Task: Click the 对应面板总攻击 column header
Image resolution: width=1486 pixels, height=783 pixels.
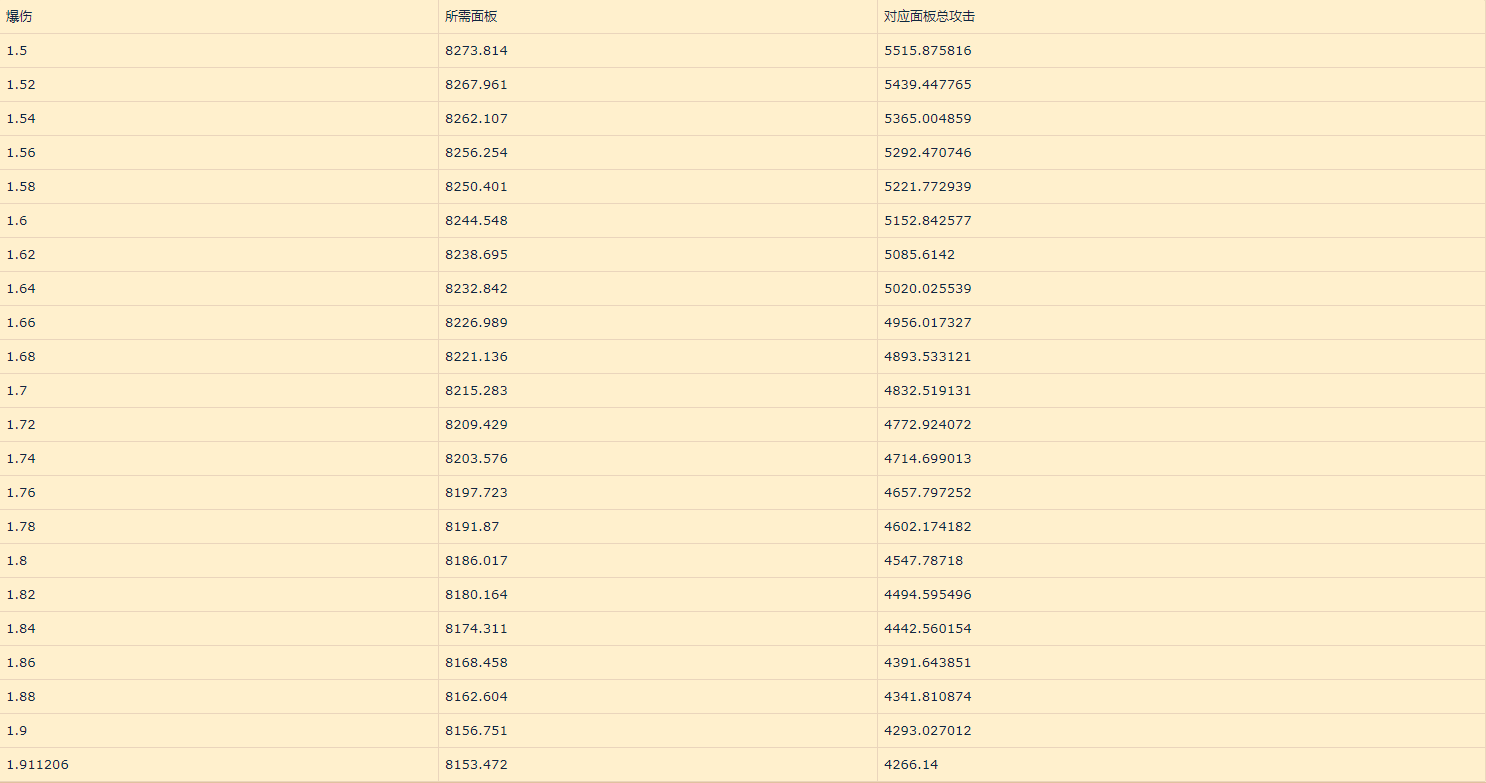Action: coord(1182,16)
